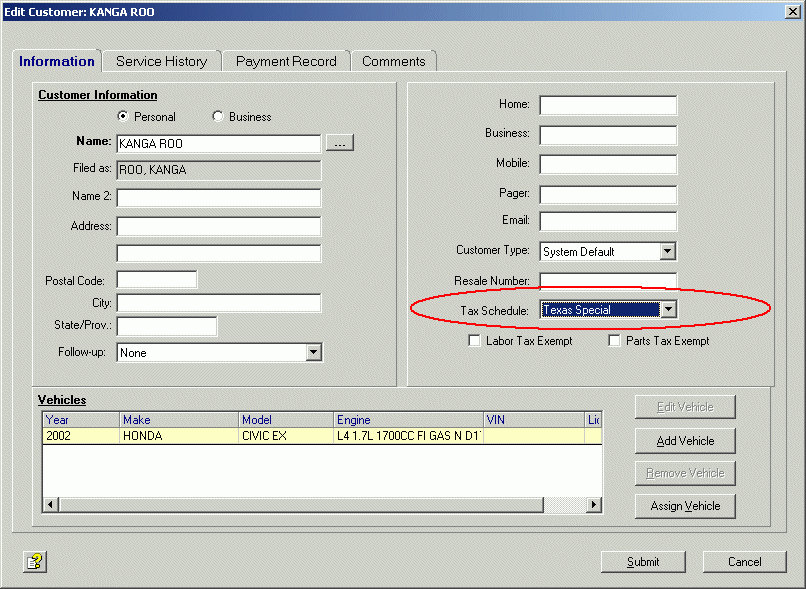Submit the customer form
Image resolution: width=806 pixels, height=589 pixels.
(643, 562)
